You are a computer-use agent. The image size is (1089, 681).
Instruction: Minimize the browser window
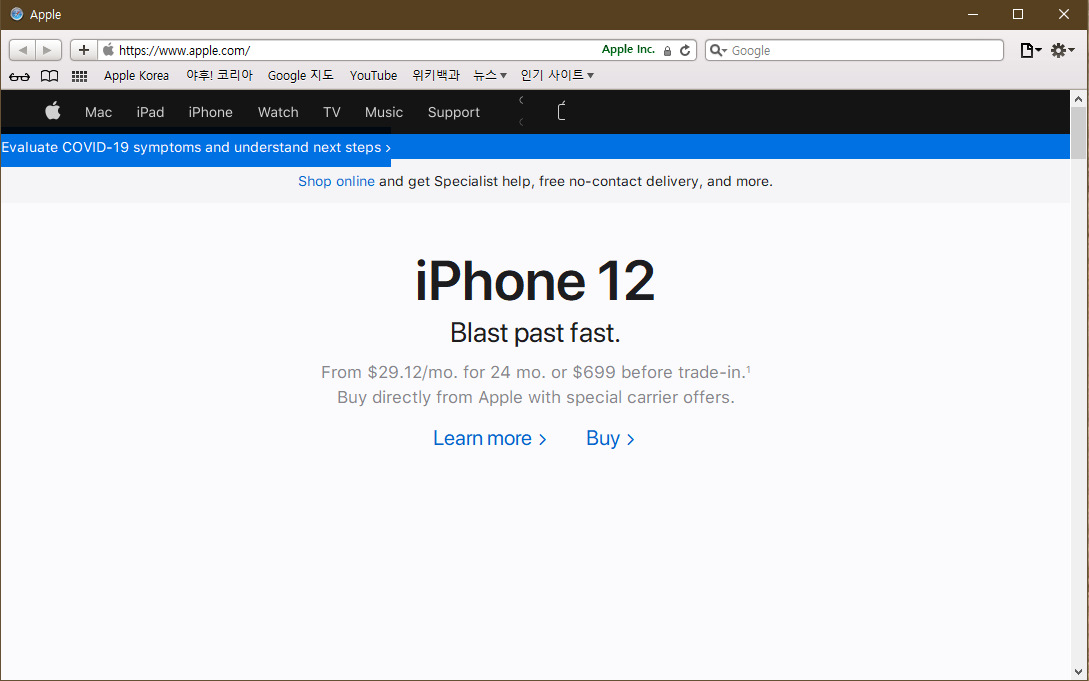click(973, 14)
